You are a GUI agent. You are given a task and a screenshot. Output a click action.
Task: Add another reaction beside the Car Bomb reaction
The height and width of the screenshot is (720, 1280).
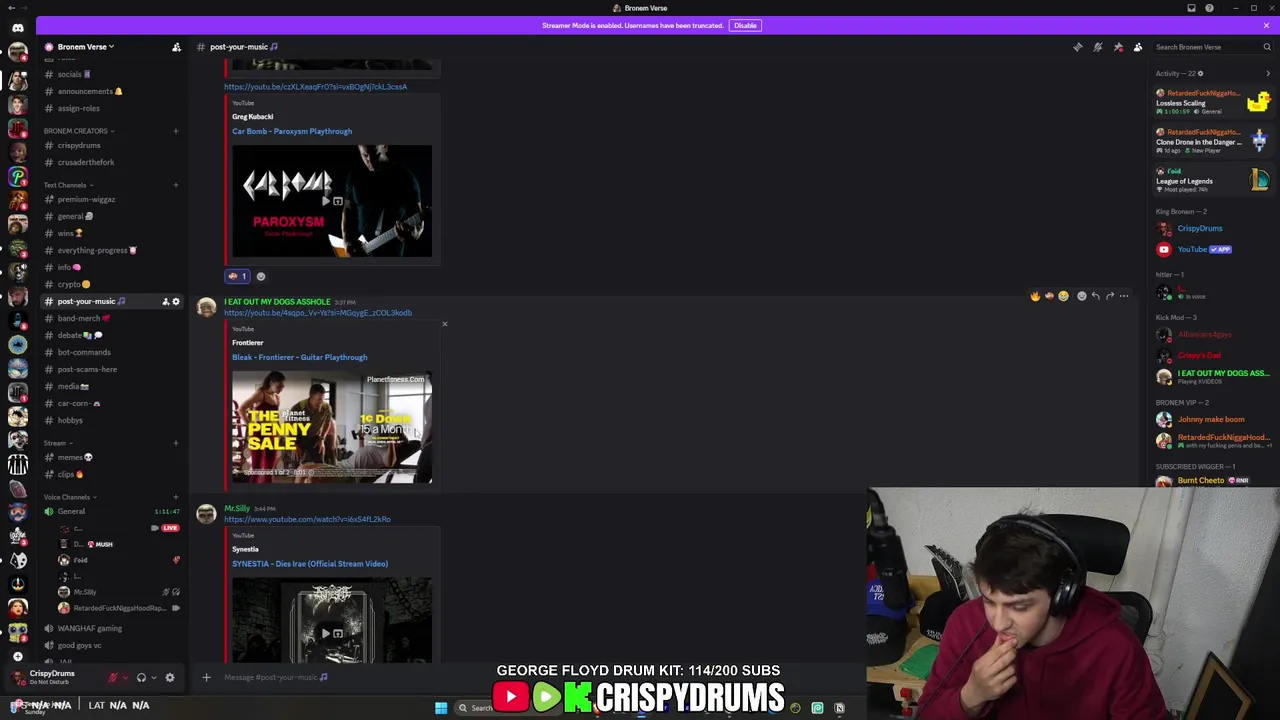[261, 276]
